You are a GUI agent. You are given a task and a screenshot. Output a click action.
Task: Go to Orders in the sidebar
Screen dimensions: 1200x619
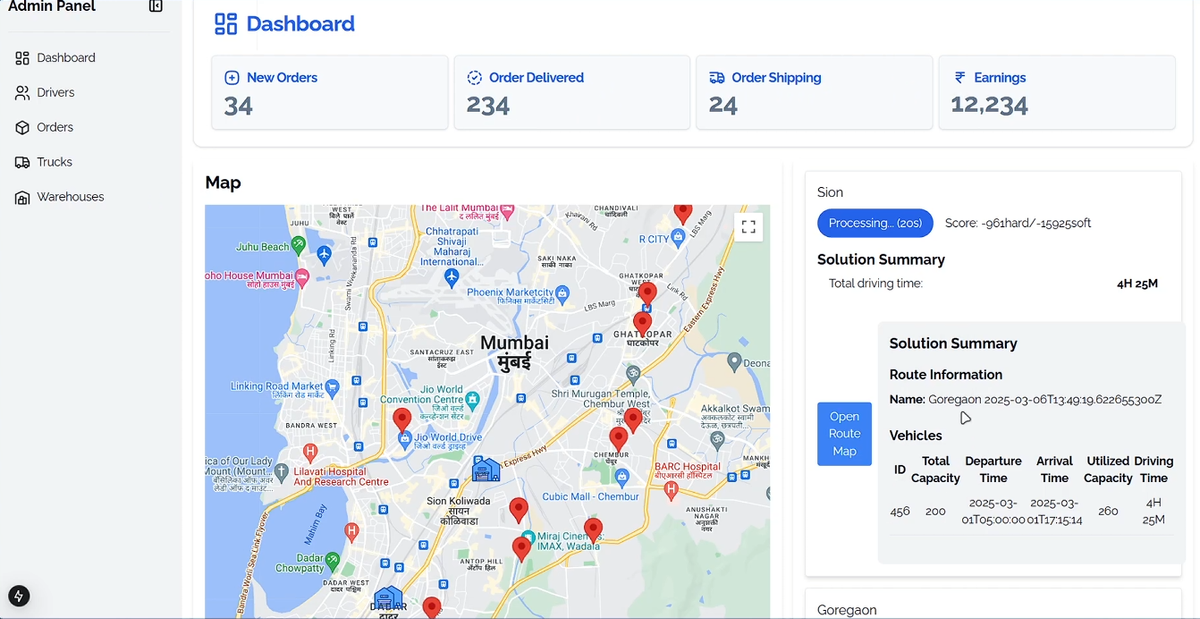click(x=44, y=128)
